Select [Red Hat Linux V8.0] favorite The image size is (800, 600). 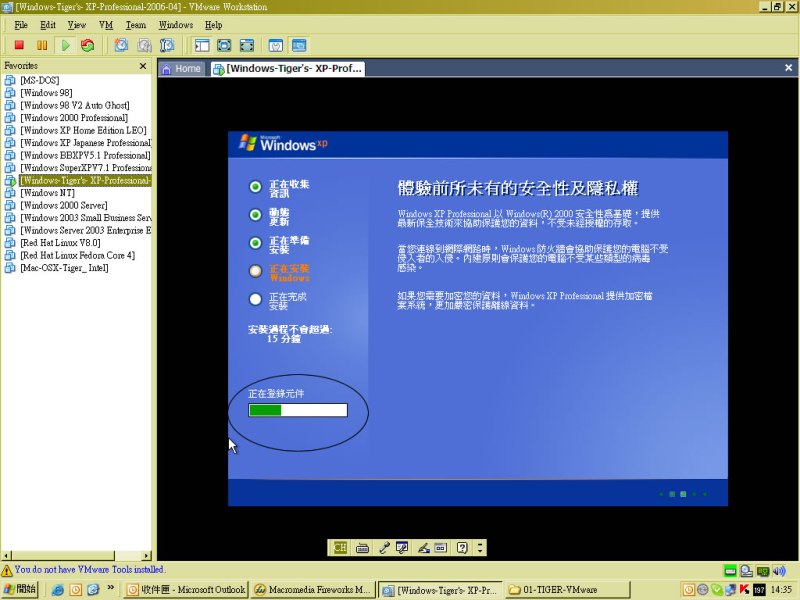click(60, 243)
